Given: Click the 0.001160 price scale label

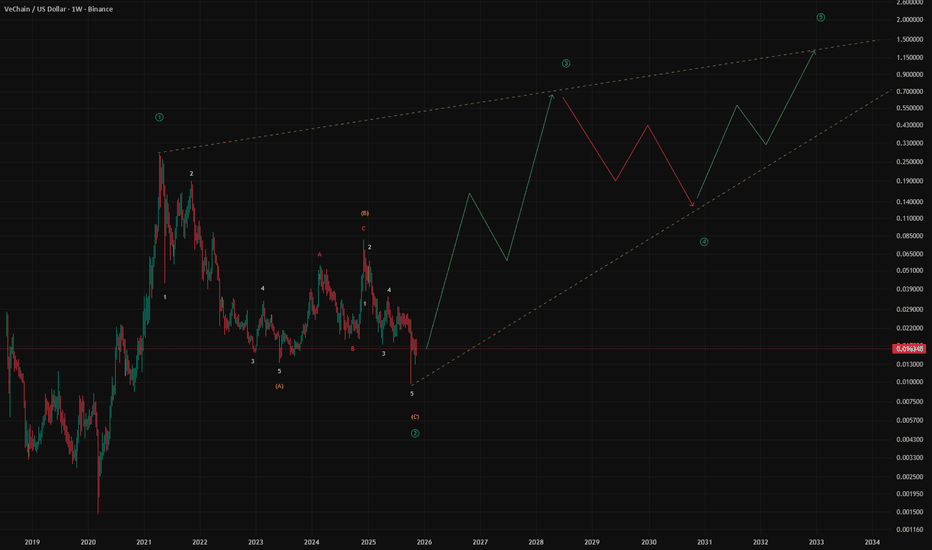Looking at the screenshot, I should pyautogui.click(x=909, y=528).
